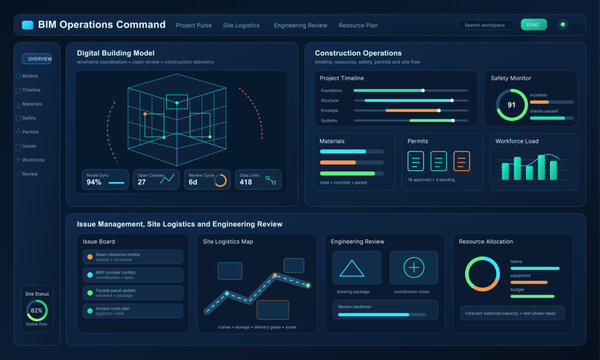The width and height of the screenshot is (600, 360).
Task: Open the Beam clearance review issue
Action: 133,257
